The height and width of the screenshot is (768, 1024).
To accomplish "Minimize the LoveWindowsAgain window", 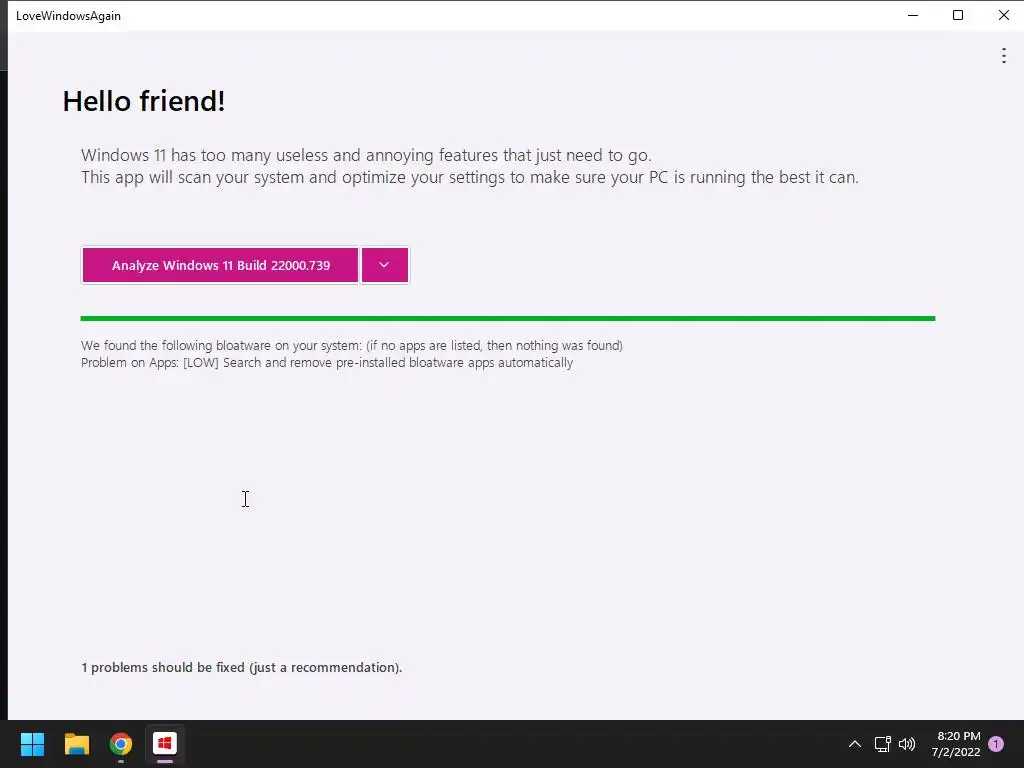I will (913, 15).
